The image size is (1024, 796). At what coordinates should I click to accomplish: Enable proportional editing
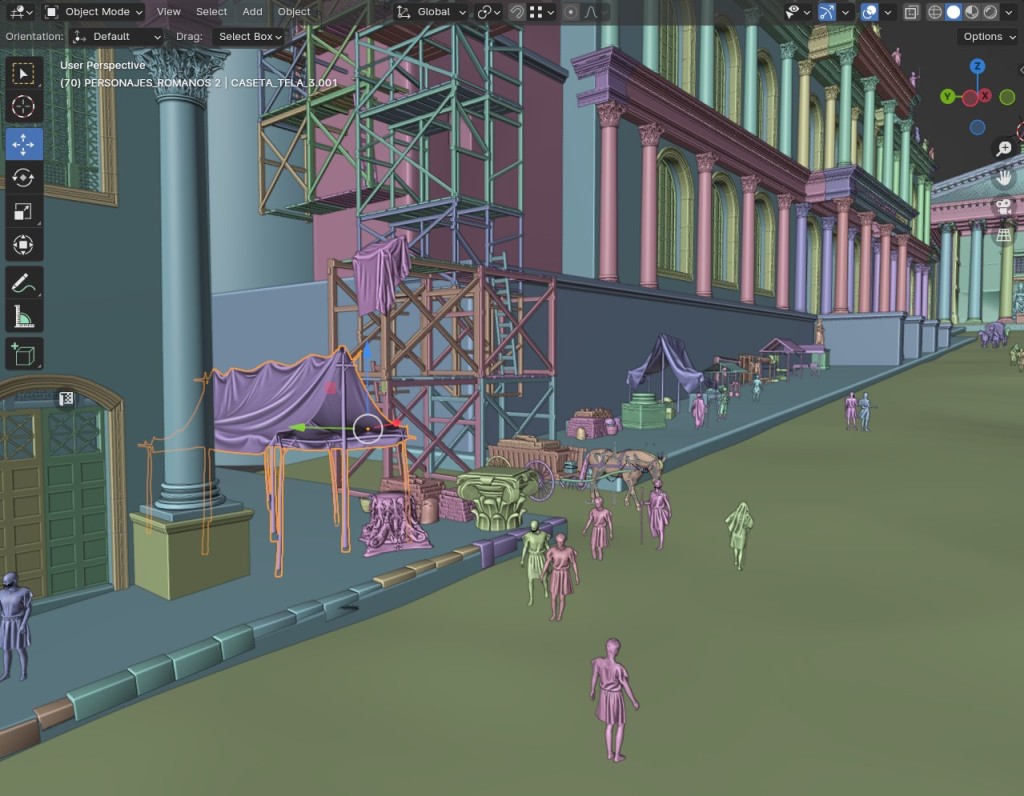(x=571, y=12)
